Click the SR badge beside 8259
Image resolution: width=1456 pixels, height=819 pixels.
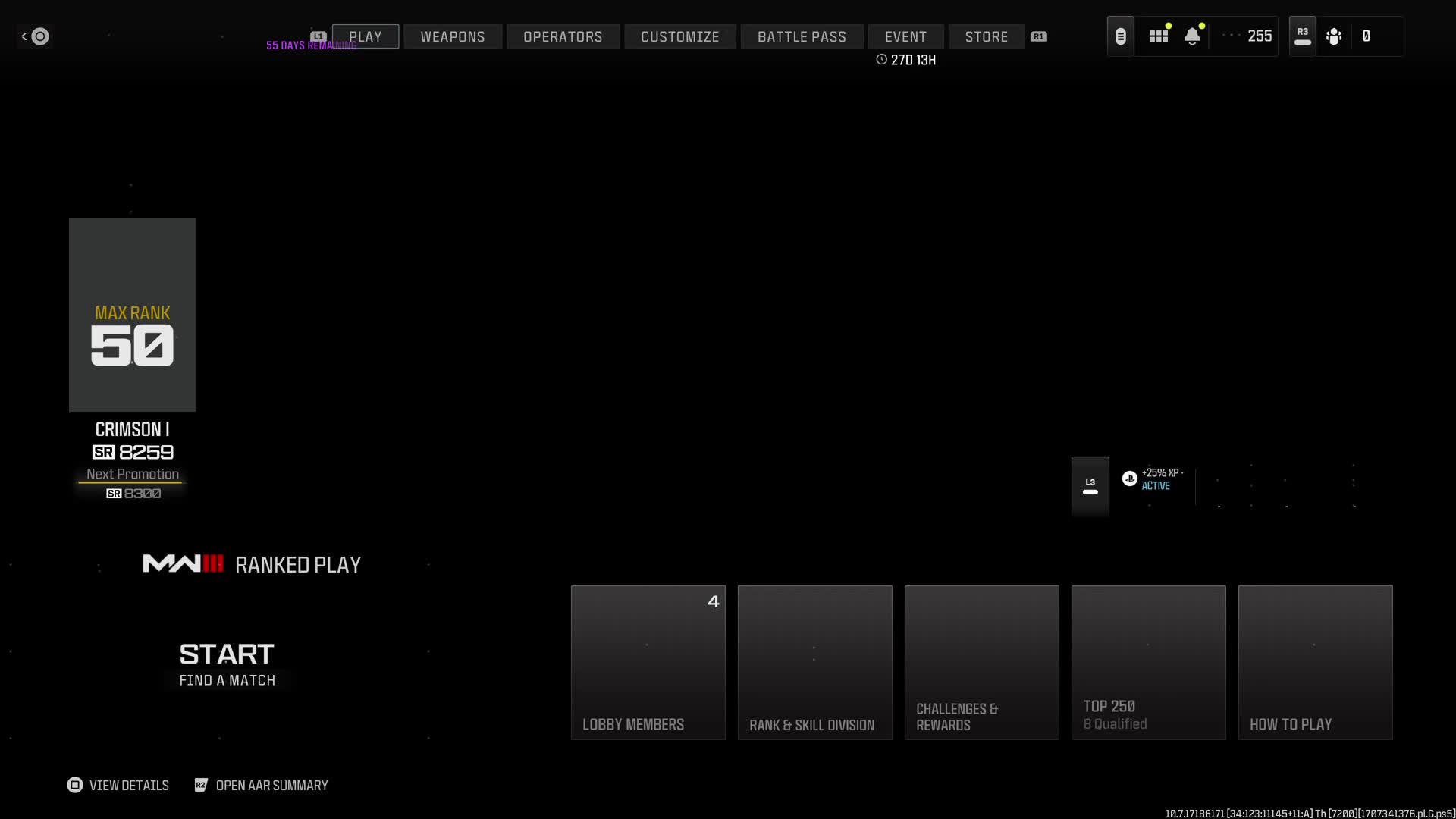pyautogui.click(x=104, y=453)
